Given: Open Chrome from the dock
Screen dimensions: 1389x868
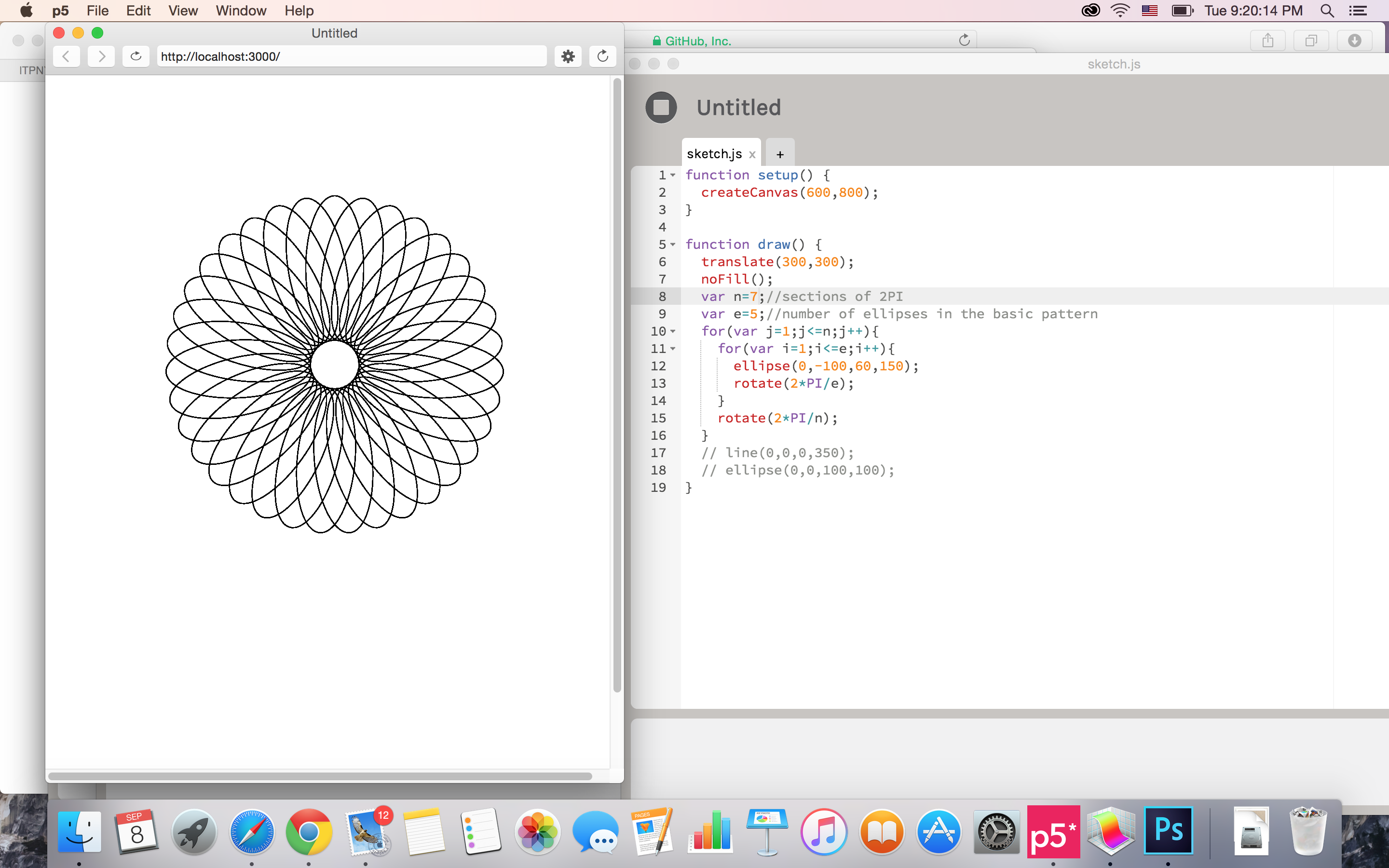Looking at the screenshot, I should [x=309, y=831].
